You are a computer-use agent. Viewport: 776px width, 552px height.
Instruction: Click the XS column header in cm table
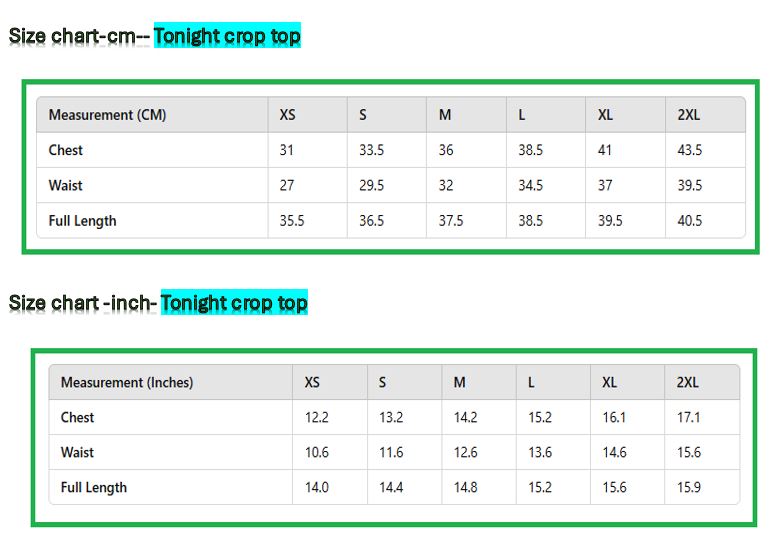coord(288,115)
